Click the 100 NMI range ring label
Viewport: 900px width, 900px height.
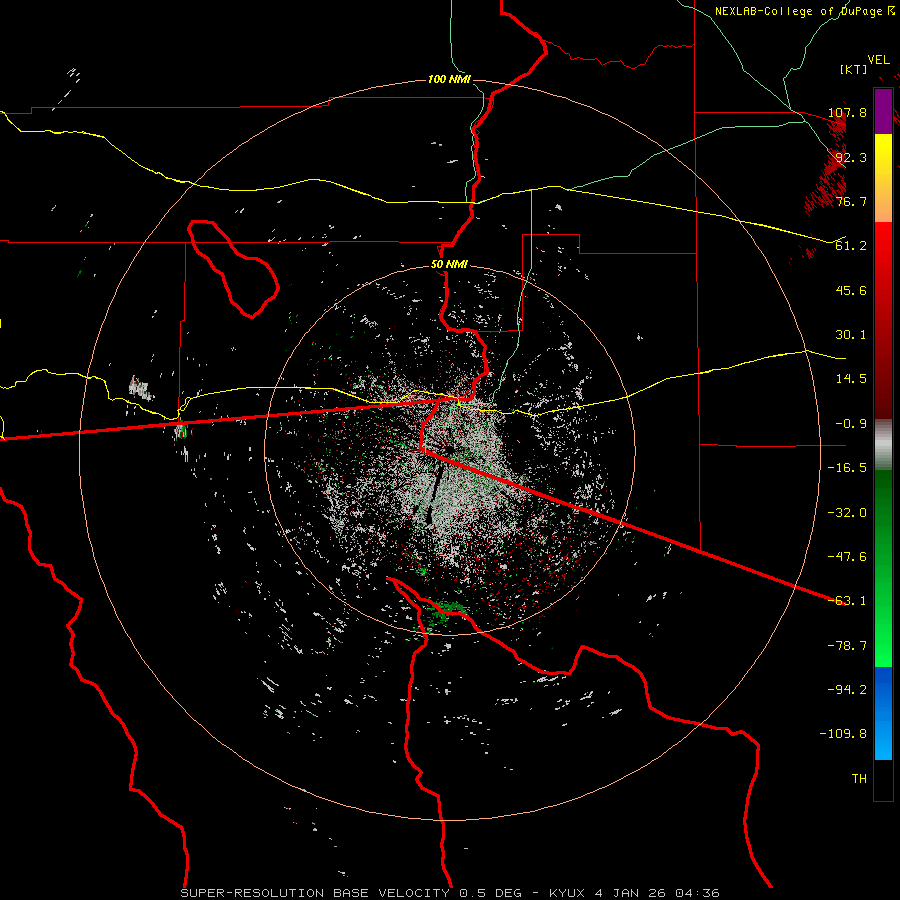coord(449,79)
